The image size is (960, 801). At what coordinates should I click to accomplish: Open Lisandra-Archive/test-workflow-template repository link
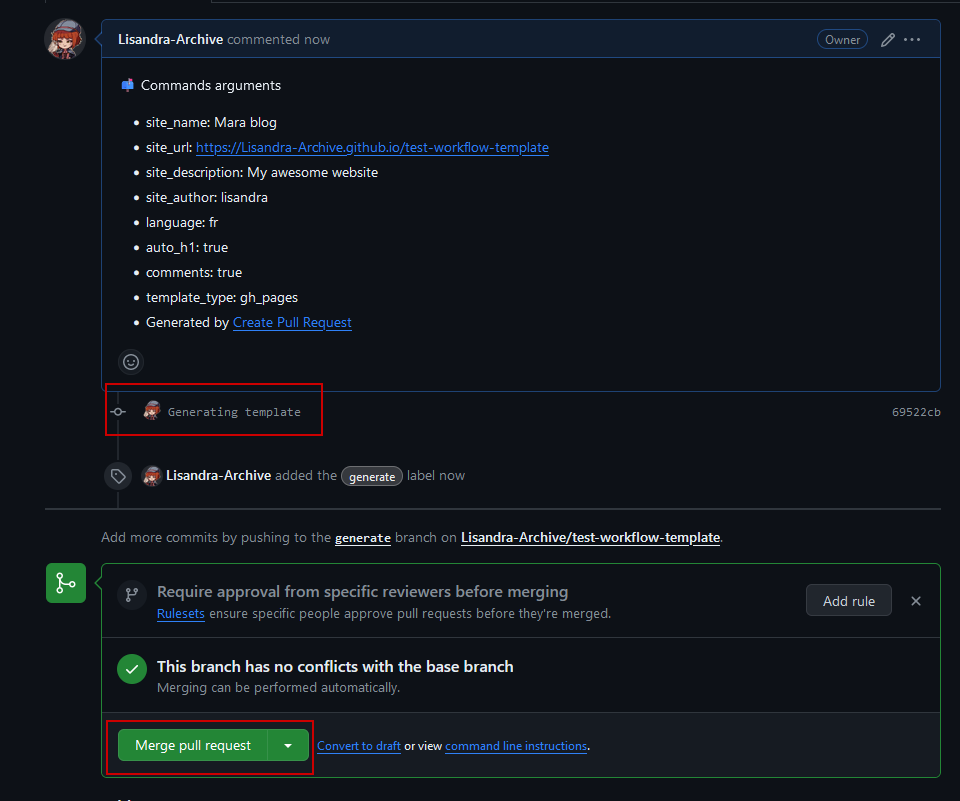[x=590, y=538]
